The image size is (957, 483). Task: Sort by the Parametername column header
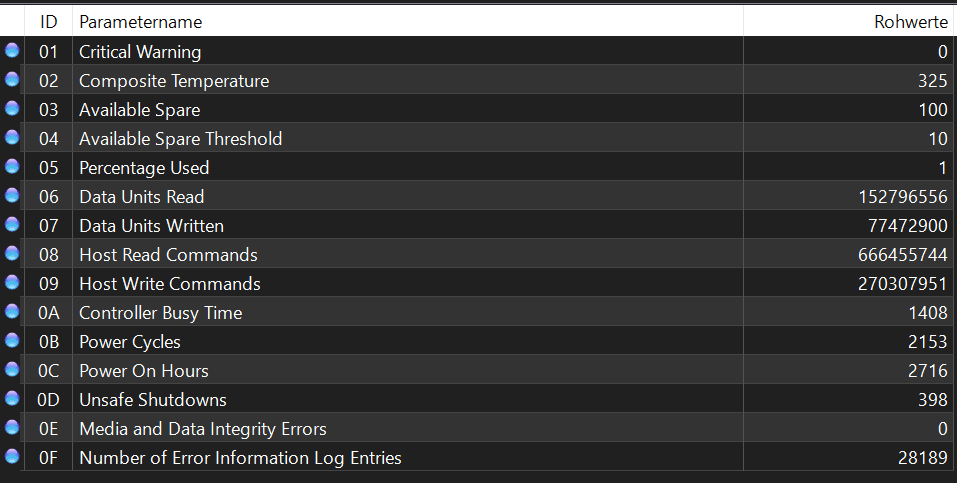140,21
